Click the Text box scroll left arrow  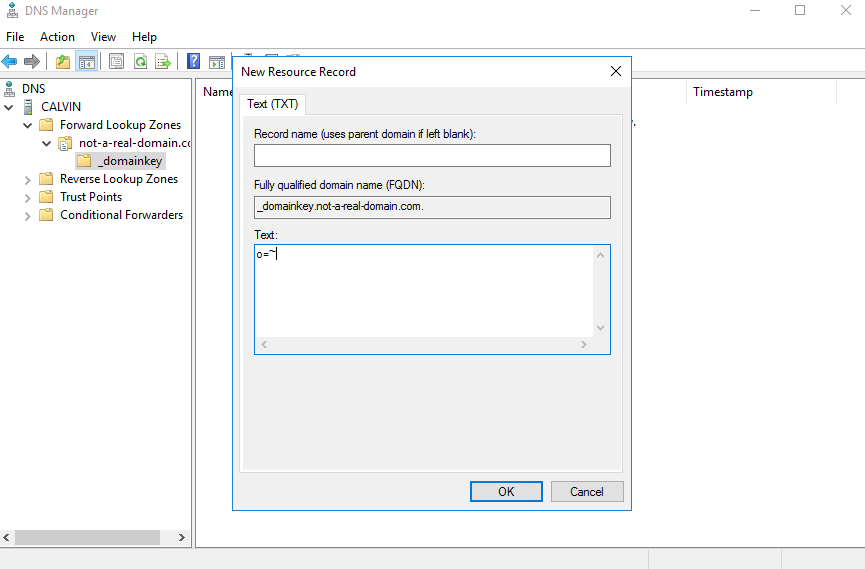pos(264,344)
